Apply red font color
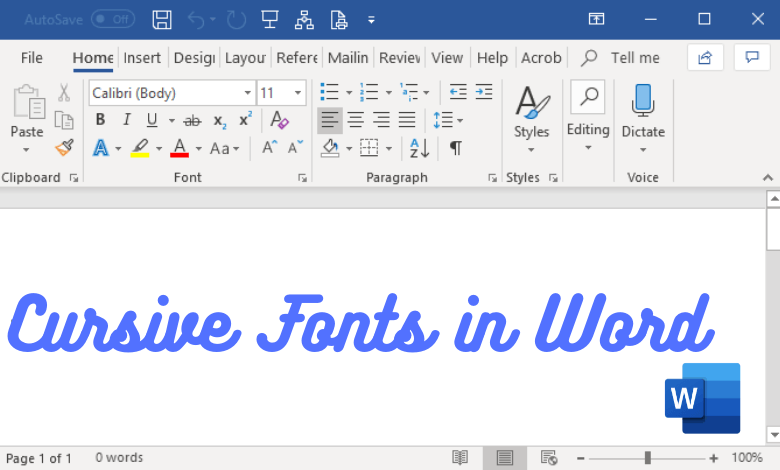This screenshot has height=470, width=780. (x=180, y=148)
